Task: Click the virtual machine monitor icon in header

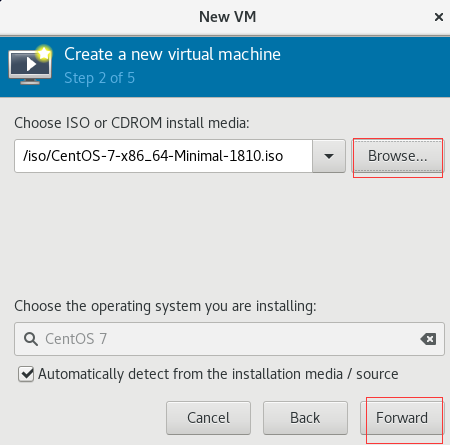Action: point(30,64)
